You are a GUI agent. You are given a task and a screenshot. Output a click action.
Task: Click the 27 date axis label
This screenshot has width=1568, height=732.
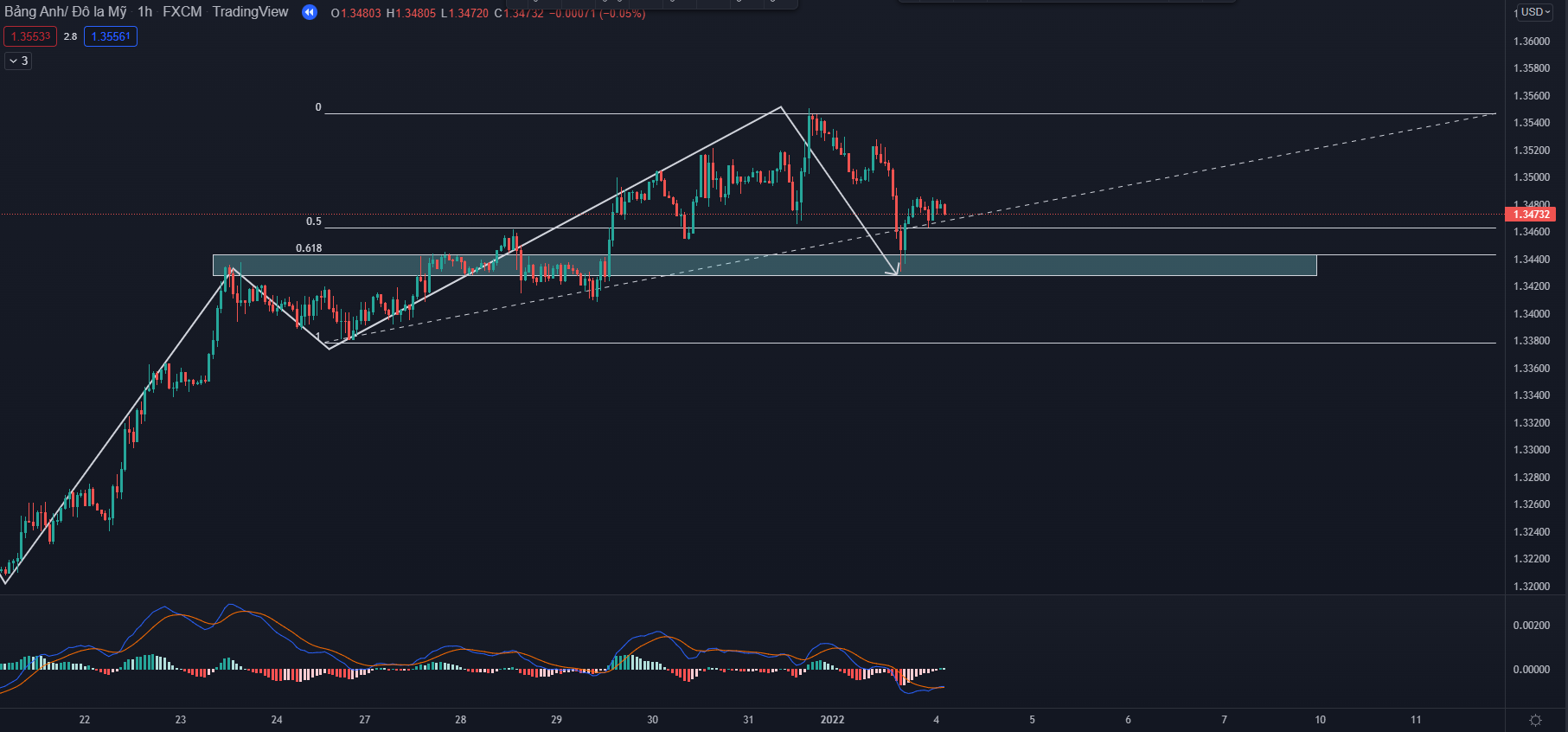tap(365, 720)
